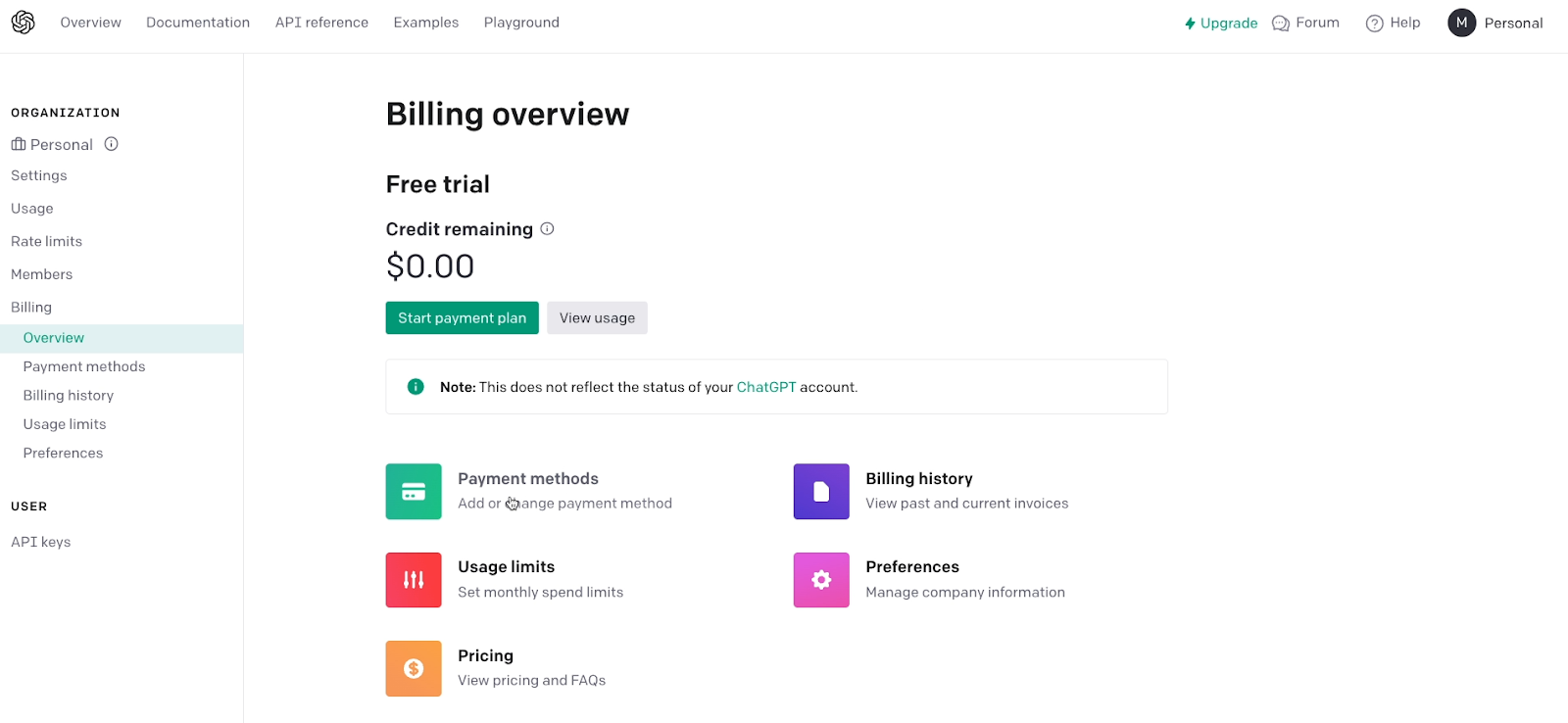Click the briefcase icon next to Personal

[x=19, y=144]
